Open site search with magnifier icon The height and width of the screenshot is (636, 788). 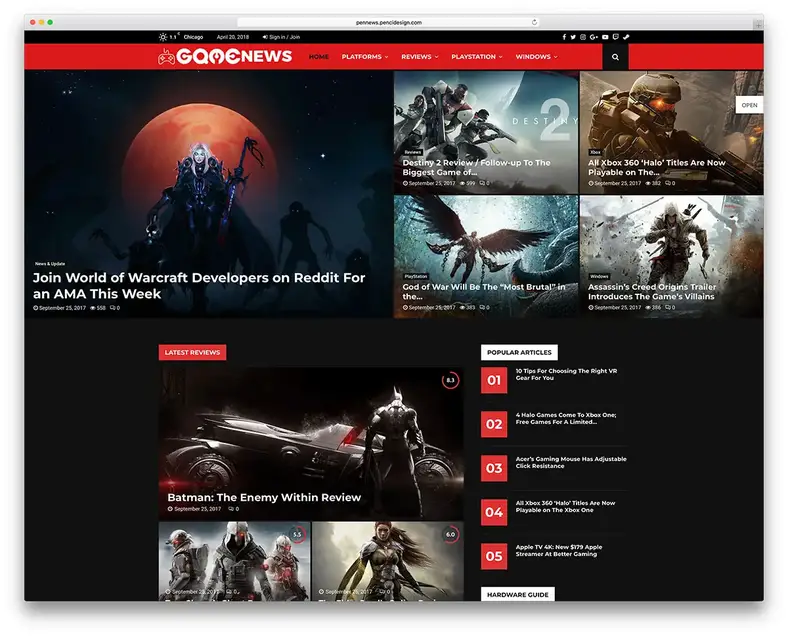[615, 57]
